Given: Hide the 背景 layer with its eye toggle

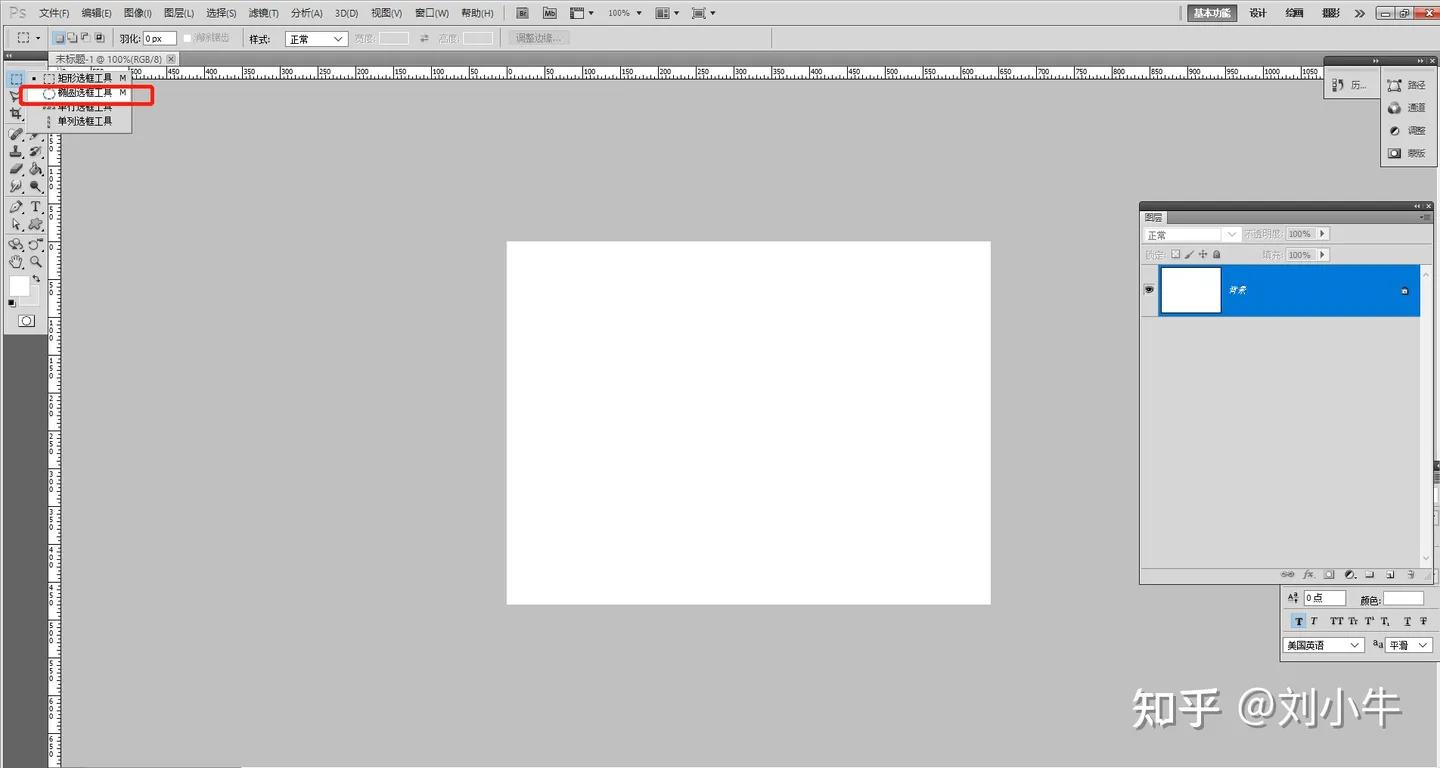Looking at the screenshot, I should [1148, 289].
